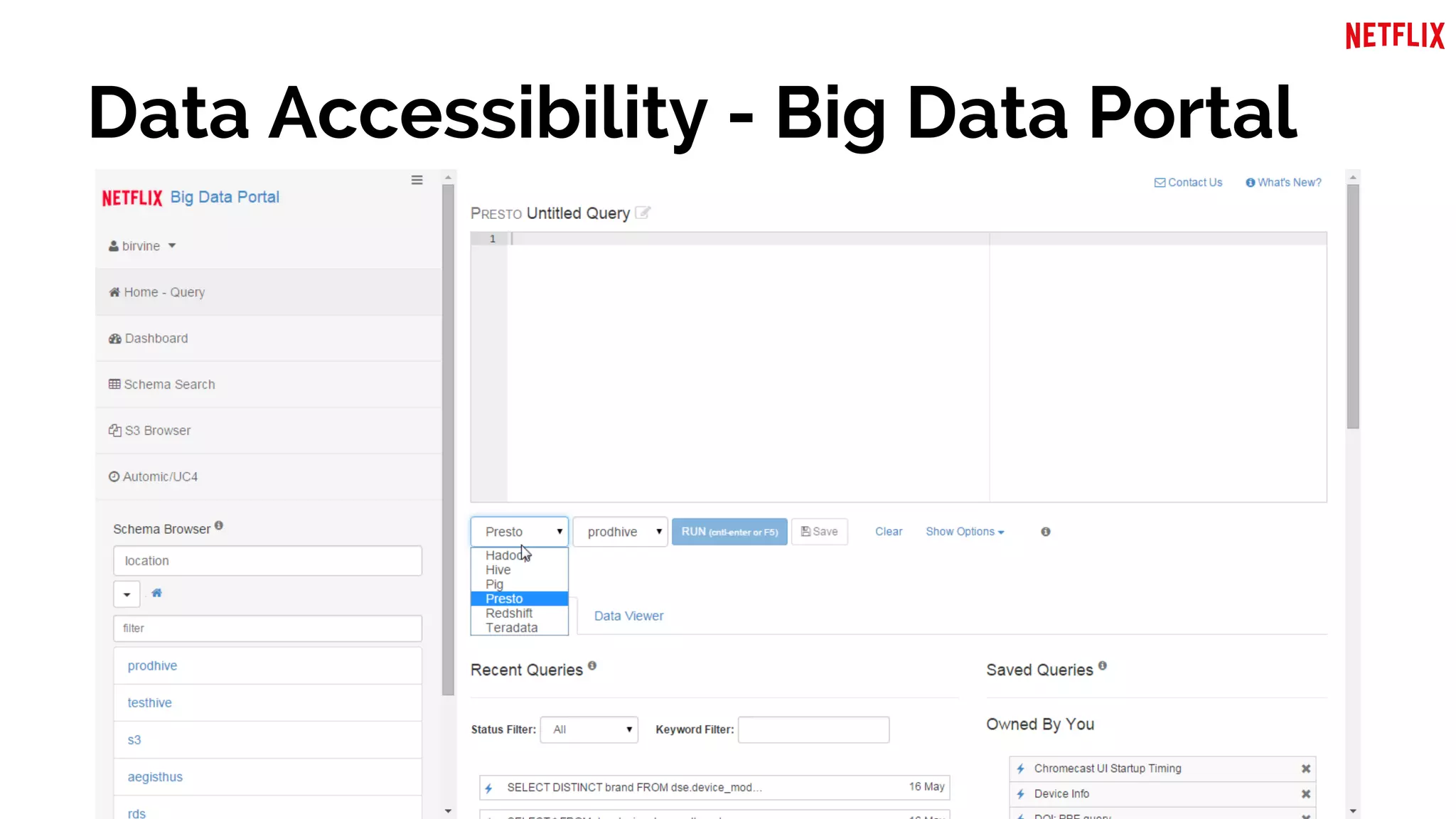
Task: Edit query title via pencil icon
Action: tap(643, 213)
